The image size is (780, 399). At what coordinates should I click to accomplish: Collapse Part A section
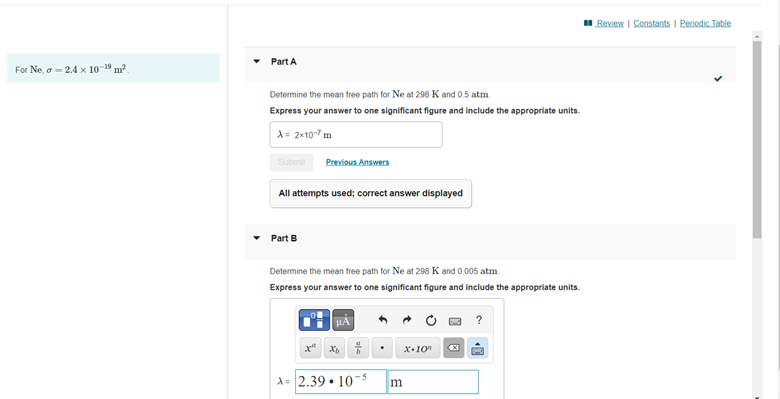(x=257, y=62)
